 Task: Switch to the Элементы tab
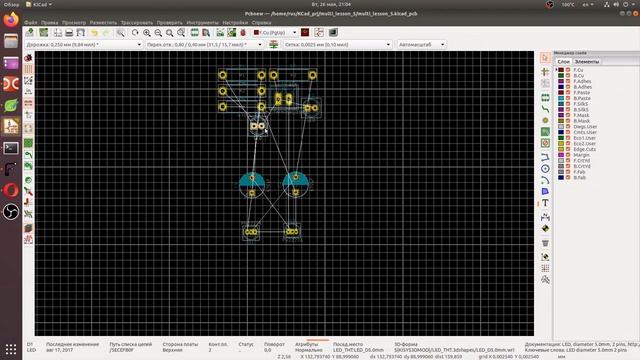click(587, 62)
